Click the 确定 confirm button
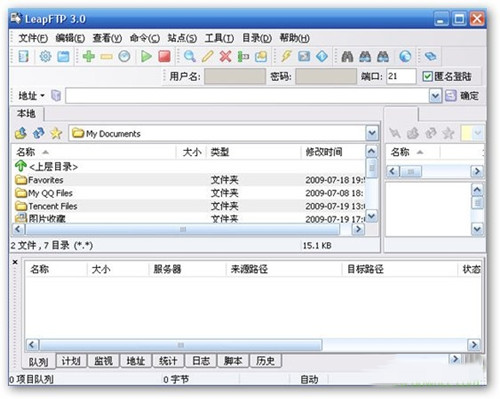 pyautogui.click(x=463, y=96)
